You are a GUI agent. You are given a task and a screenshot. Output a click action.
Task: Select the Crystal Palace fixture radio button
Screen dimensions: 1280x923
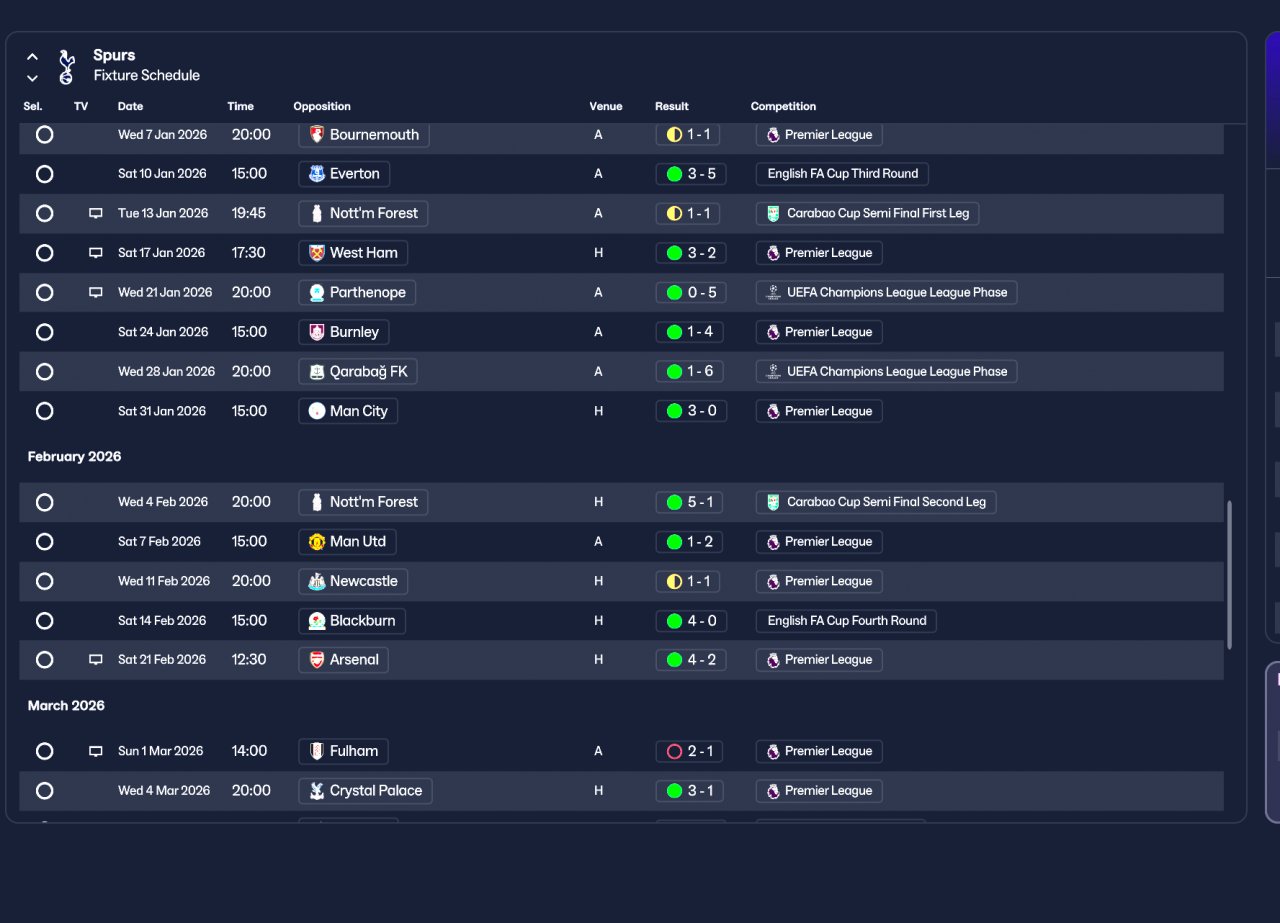[x=44, y=791]
